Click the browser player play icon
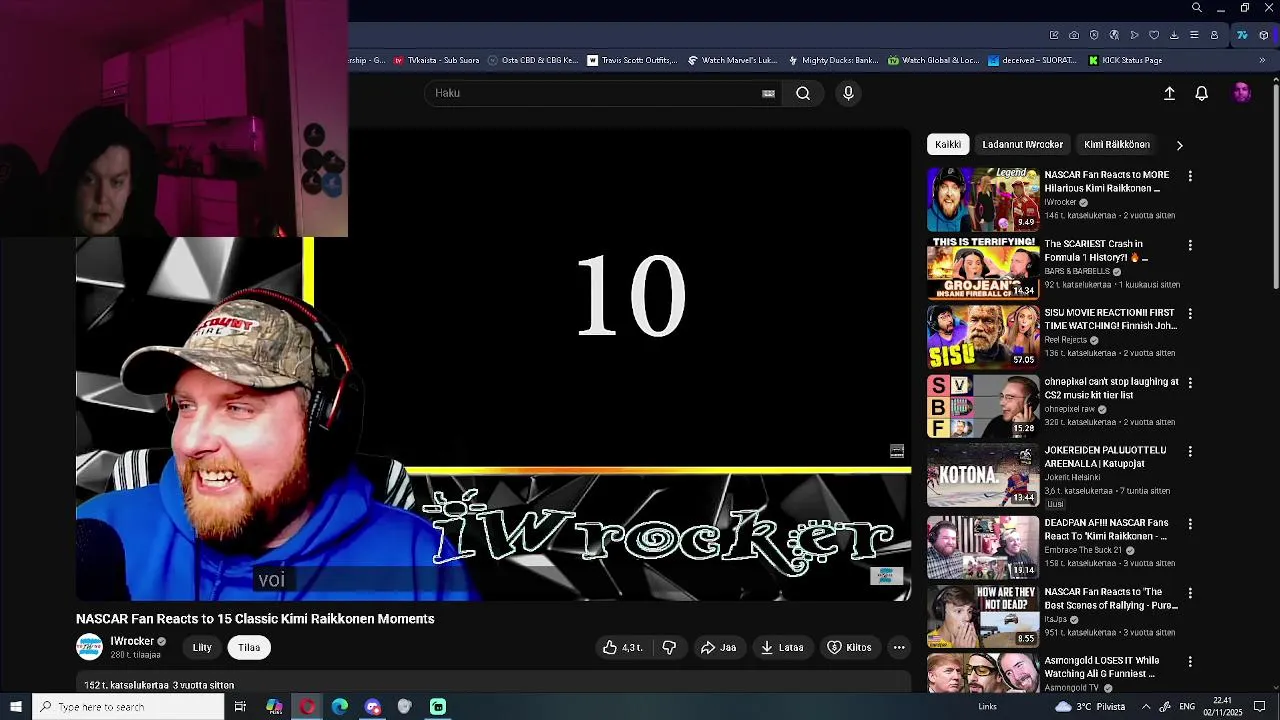The height and width of the screenshot is (720, 1280). point(1134,35)
